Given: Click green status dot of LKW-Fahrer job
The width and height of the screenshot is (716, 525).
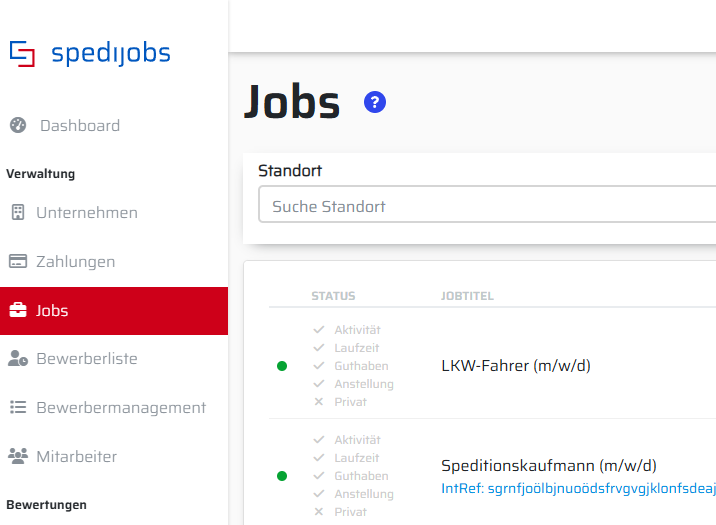Looking at the screenshot, I should pyautogui.click(x=282, y=366).
